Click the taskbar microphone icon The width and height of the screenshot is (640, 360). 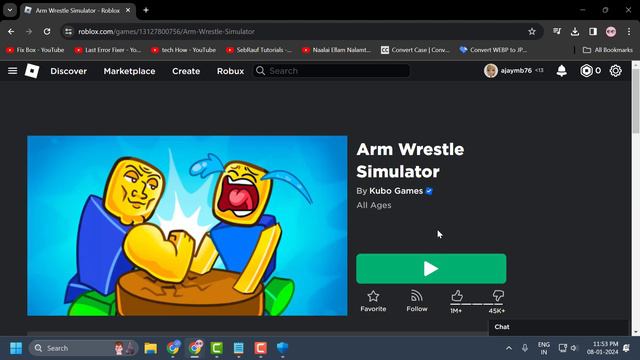click(525, 348)
